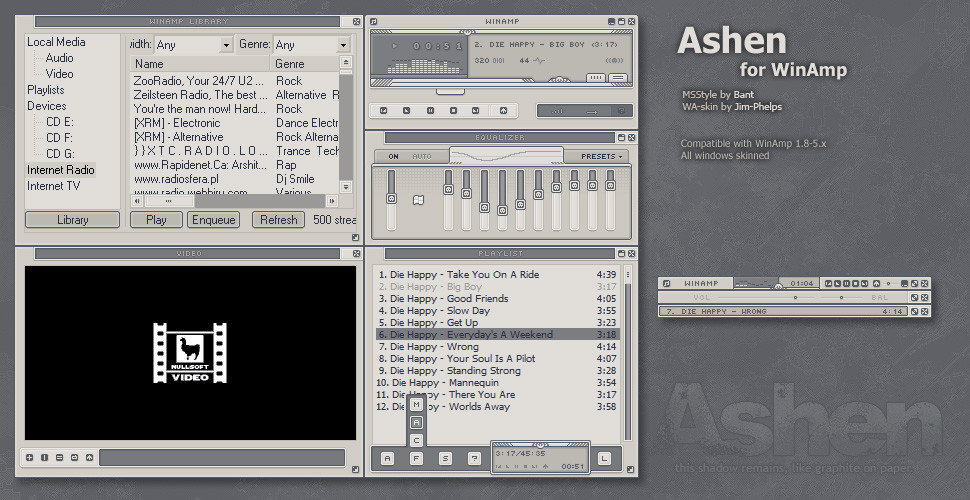The width and height of the screenshot is (970, 500).
Task: Click Stop in the windowshade Winamp bar
Action: (856, 283)
